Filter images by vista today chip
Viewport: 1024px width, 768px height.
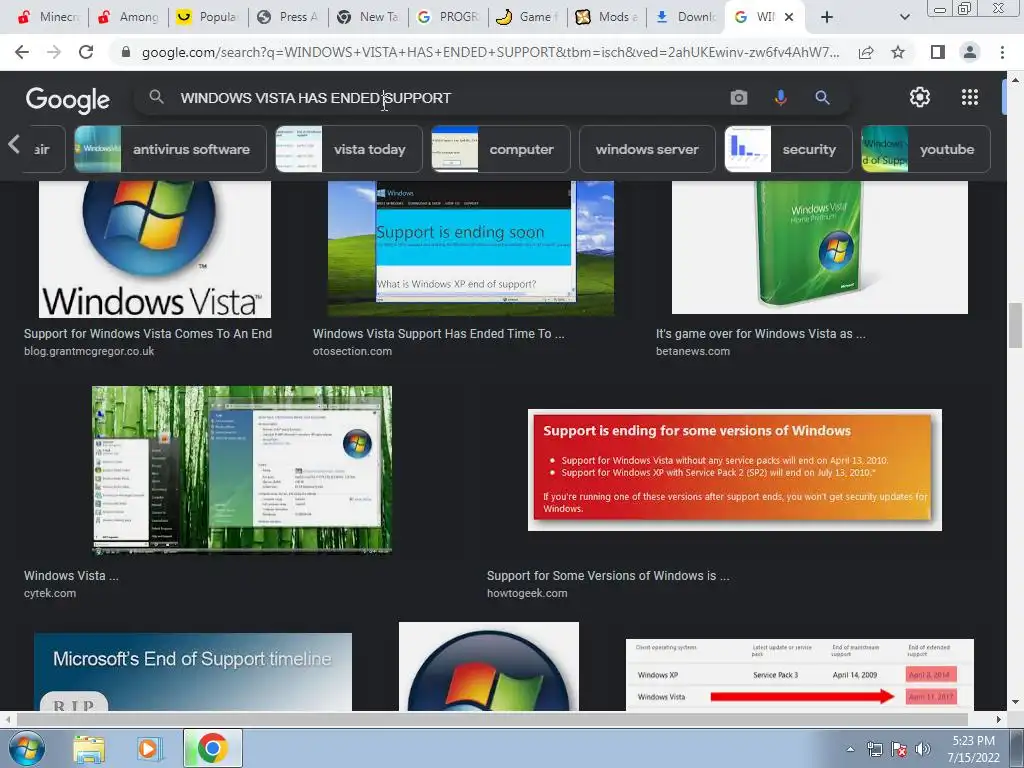tap(349, 150)
